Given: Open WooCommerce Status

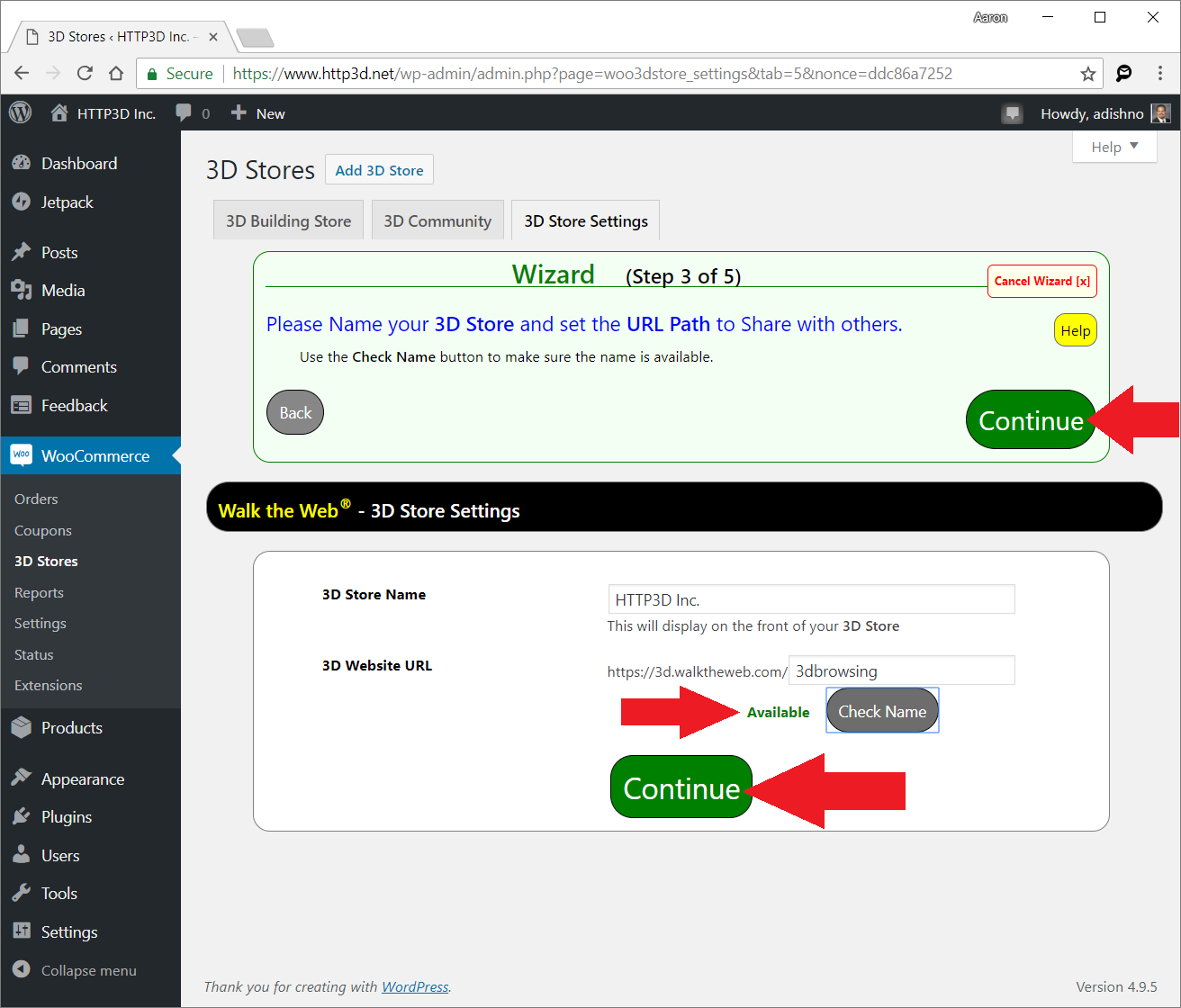Looking at the screenshot, I should click(x=34, y=654).
